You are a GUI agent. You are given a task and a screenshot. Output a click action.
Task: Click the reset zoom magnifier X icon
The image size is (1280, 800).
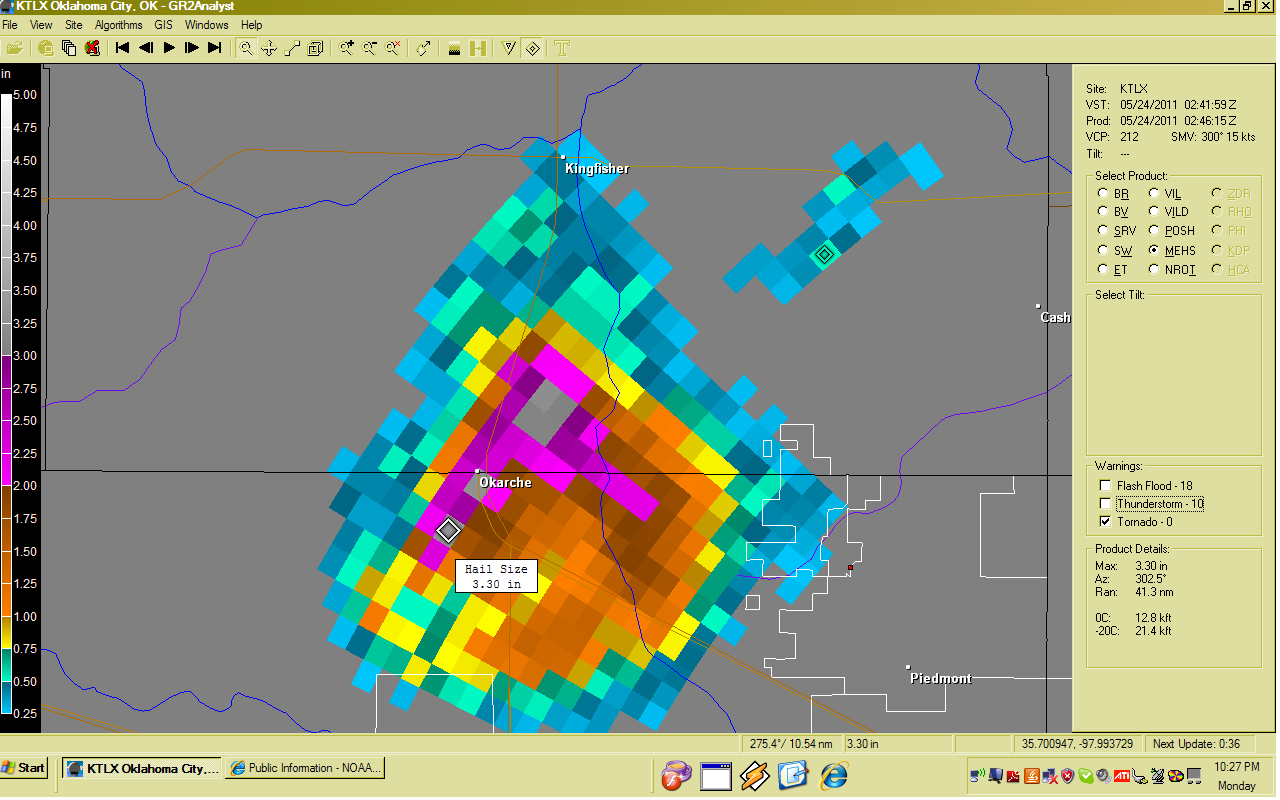pos(393,47)
